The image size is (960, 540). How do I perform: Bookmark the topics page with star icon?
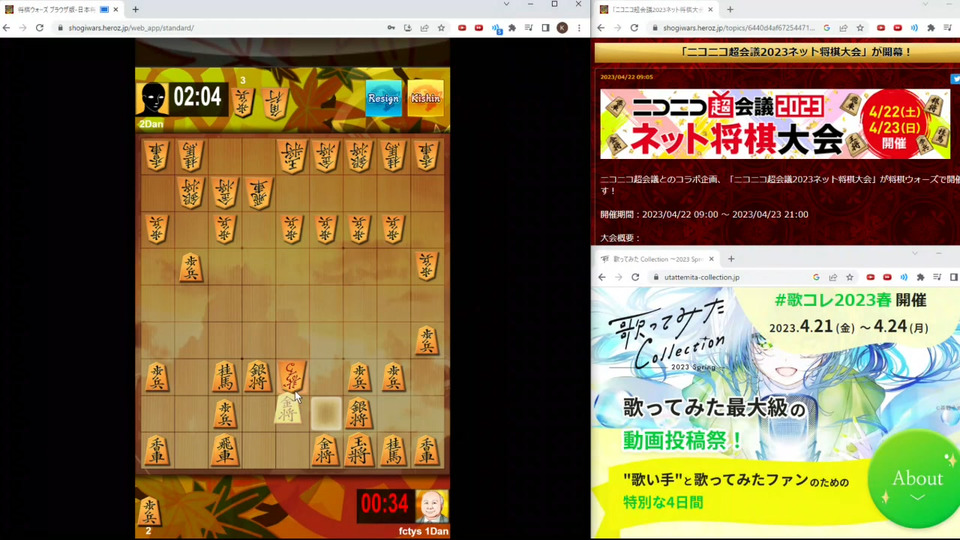860,28
